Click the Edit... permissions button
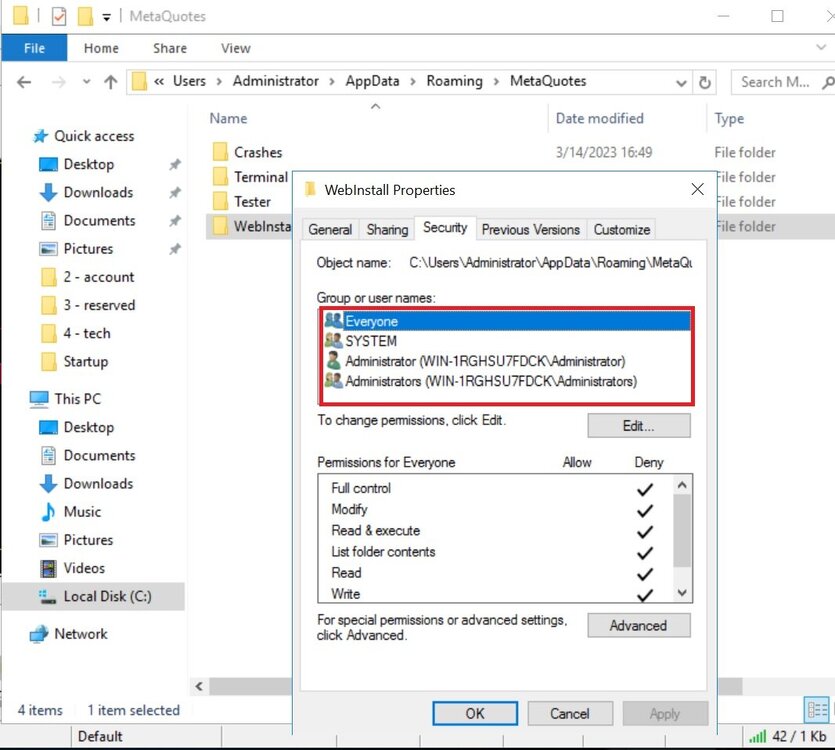This screenshot has height=750, width=835. (638, 426)
